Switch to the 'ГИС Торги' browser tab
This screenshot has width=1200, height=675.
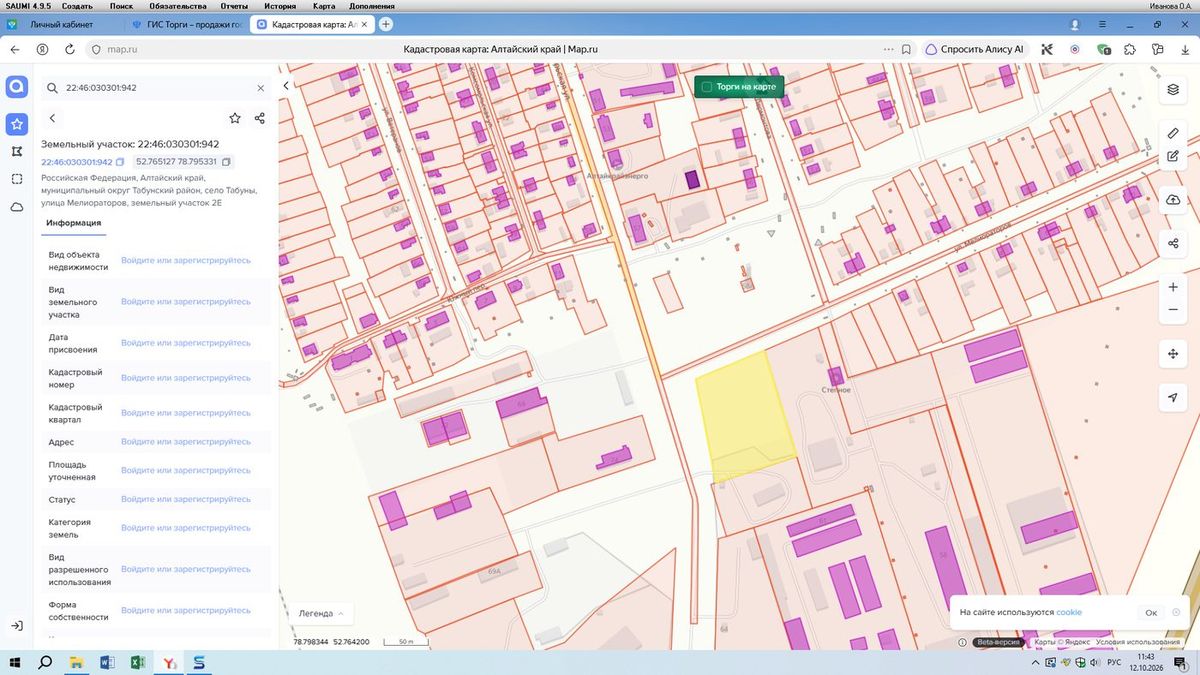187,24
